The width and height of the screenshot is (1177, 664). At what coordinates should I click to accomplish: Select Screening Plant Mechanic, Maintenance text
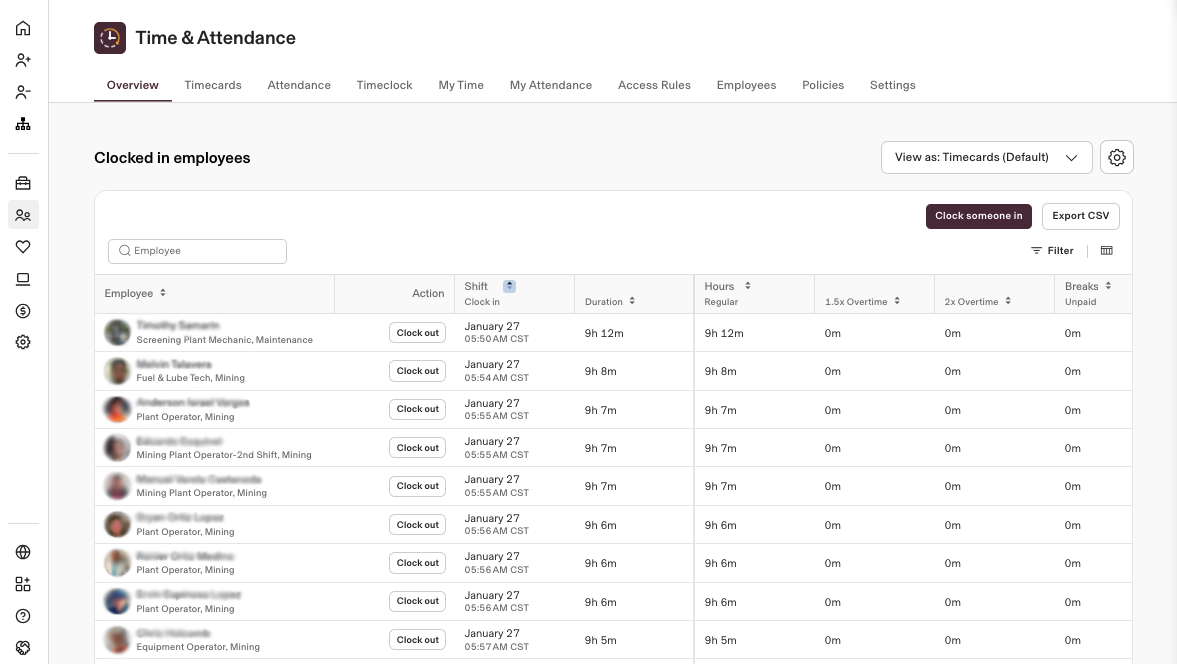tap(224, 340)
